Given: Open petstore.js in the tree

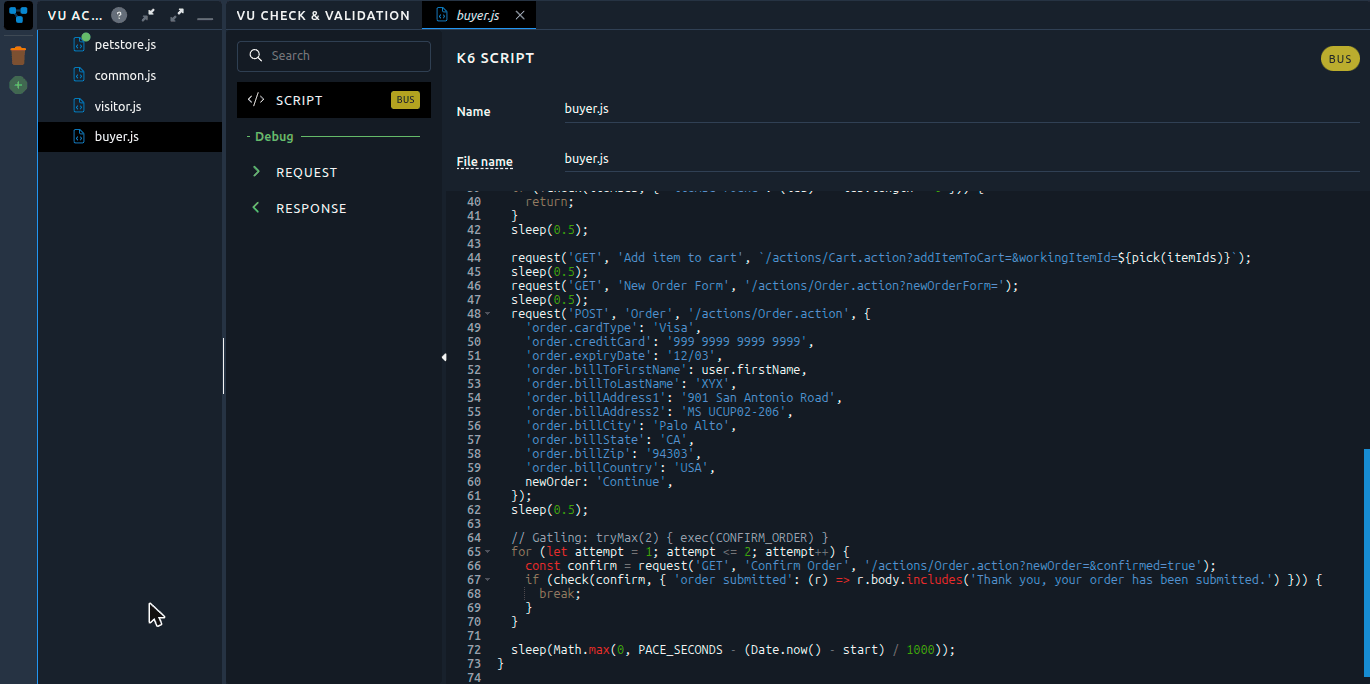Looking at the screenshot, I should tap(125, 45).
